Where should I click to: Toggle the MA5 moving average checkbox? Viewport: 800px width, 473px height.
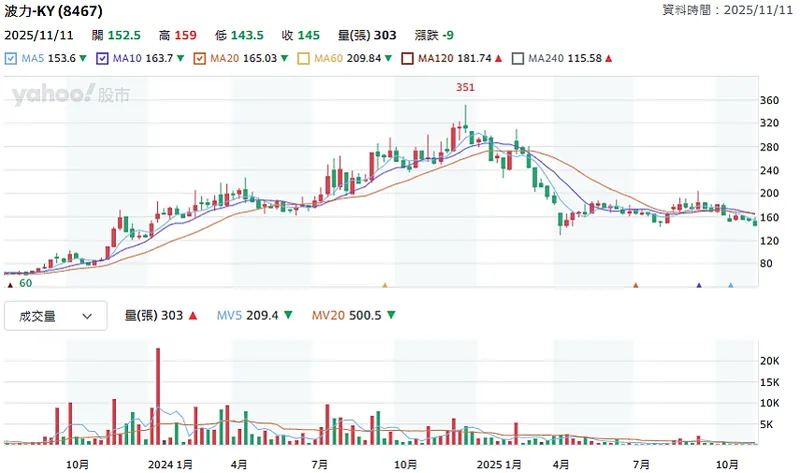(x=11, y=59)
